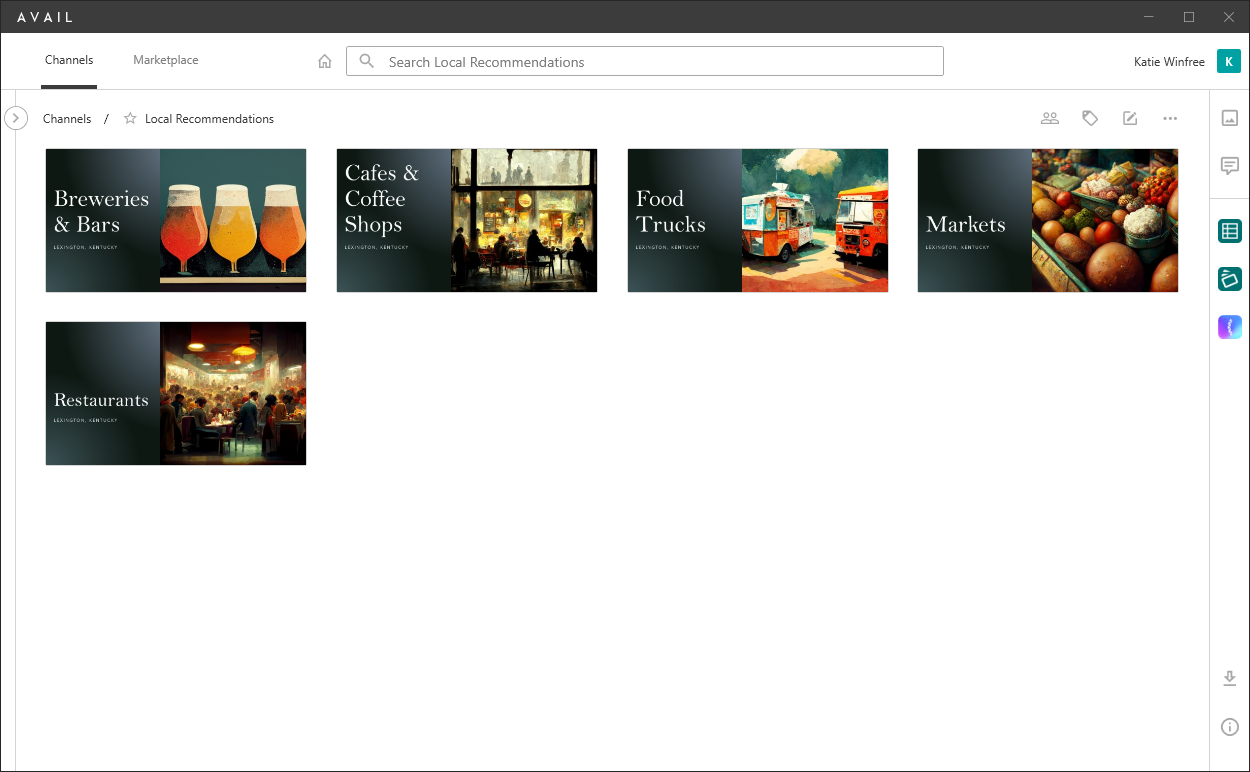Open the channel members icon
The width and height of the screenshot is (1250, 772).
1050,118
